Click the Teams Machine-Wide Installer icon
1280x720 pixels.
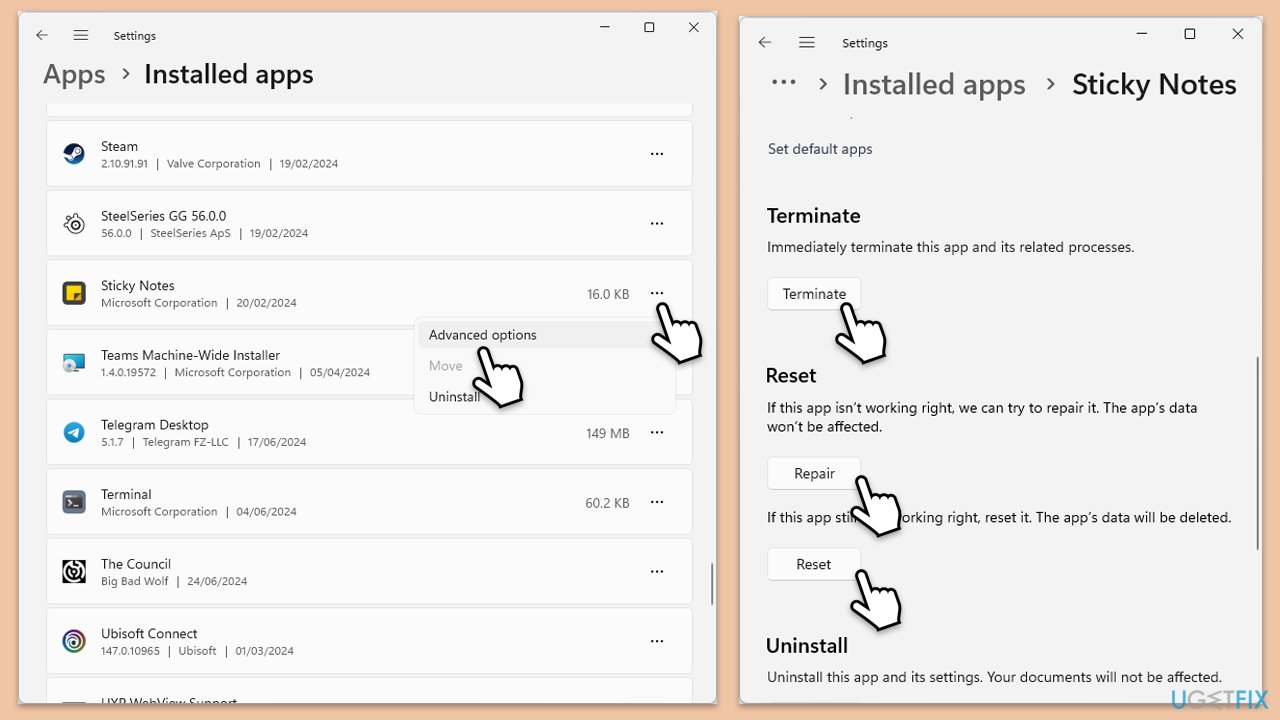pos(74,363)
